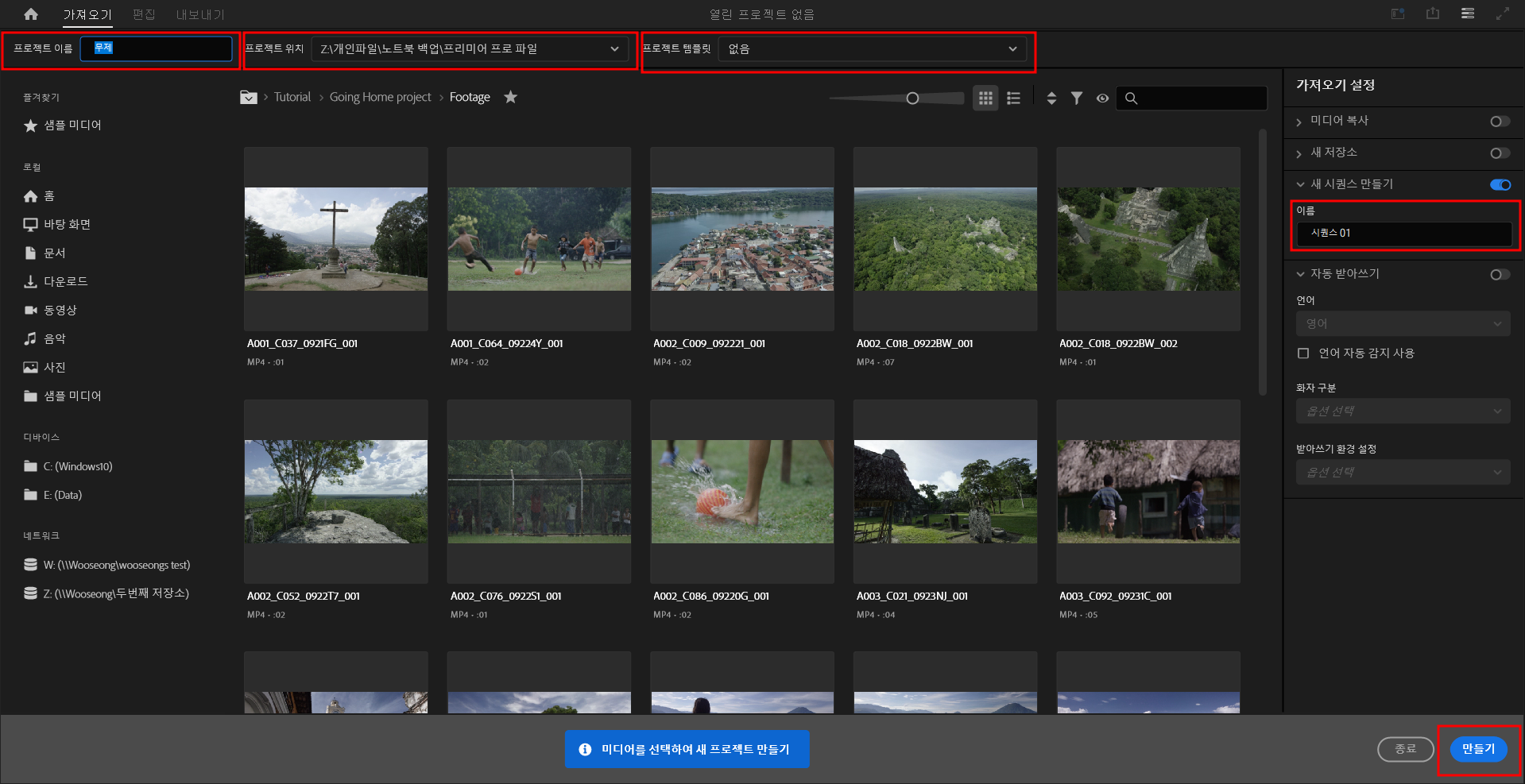Select clip A003_C021_0923NJ_001 thumbnail
The width and height of the screenshot is (1525, 784).
tap(946, 492)
